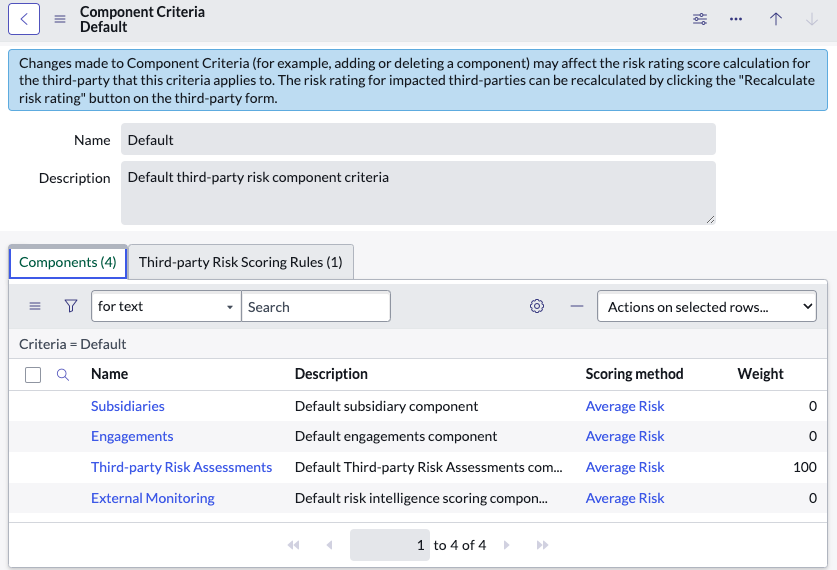Jump to last page of the list

[542, 545]
